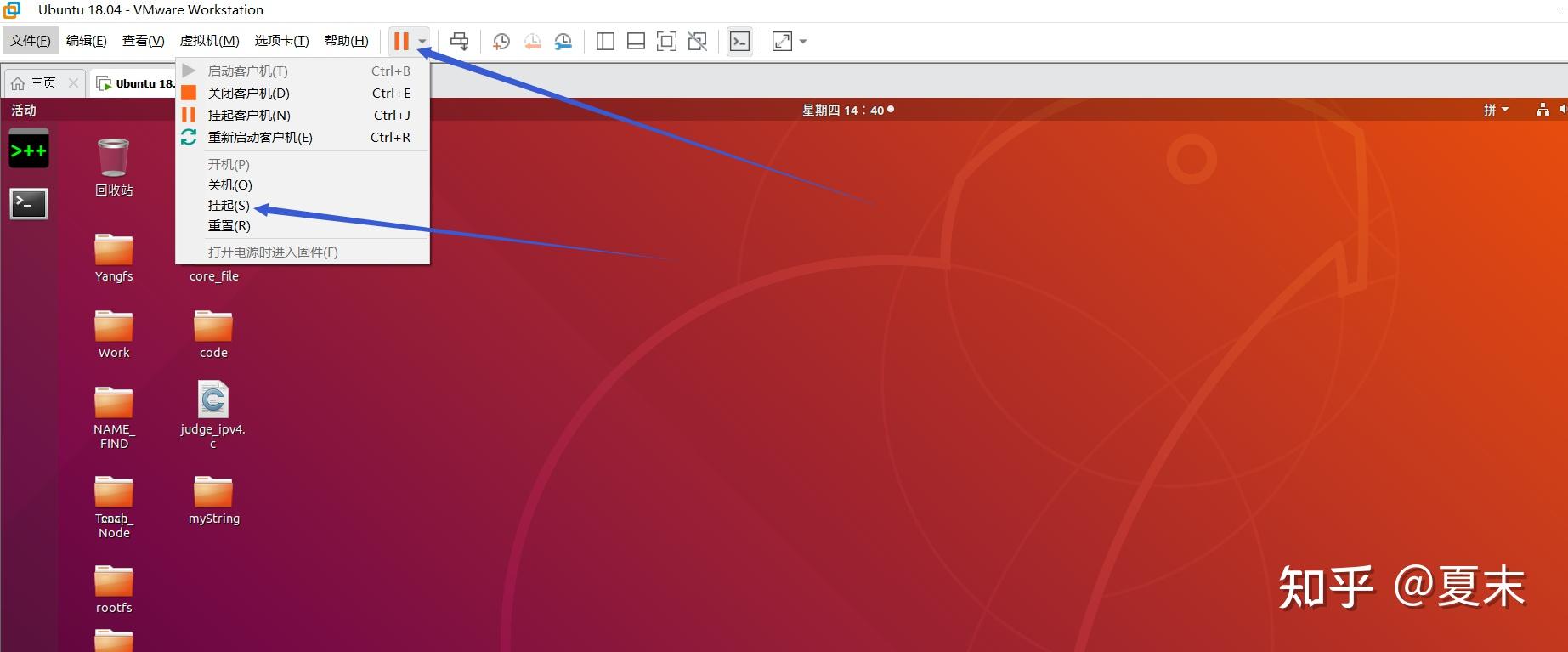1568x652 pixels.
Task: Expand the stretch guest dropdown arrow
Action: click(803, 42)
